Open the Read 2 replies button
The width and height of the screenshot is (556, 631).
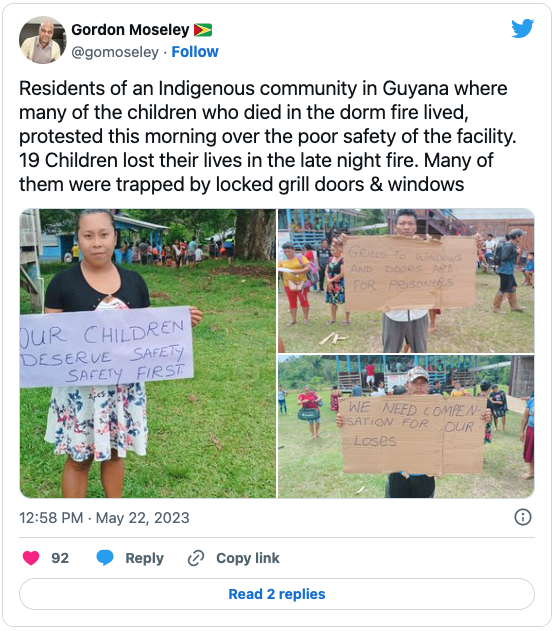pyautogui.click(x=277, y=594)
